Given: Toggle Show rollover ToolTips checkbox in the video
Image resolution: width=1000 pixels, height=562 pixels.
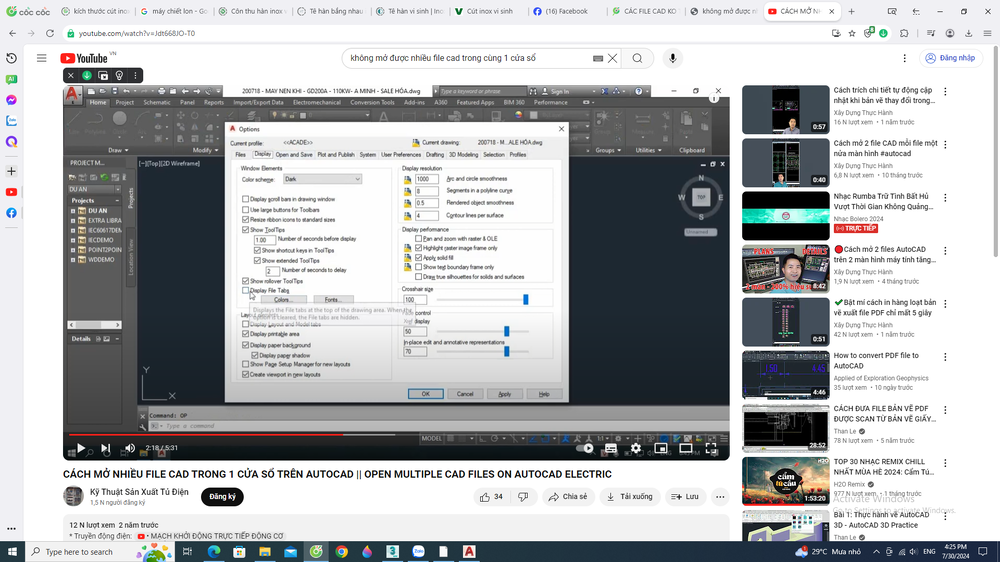Looking at the screenshot, I should [246, 281].
